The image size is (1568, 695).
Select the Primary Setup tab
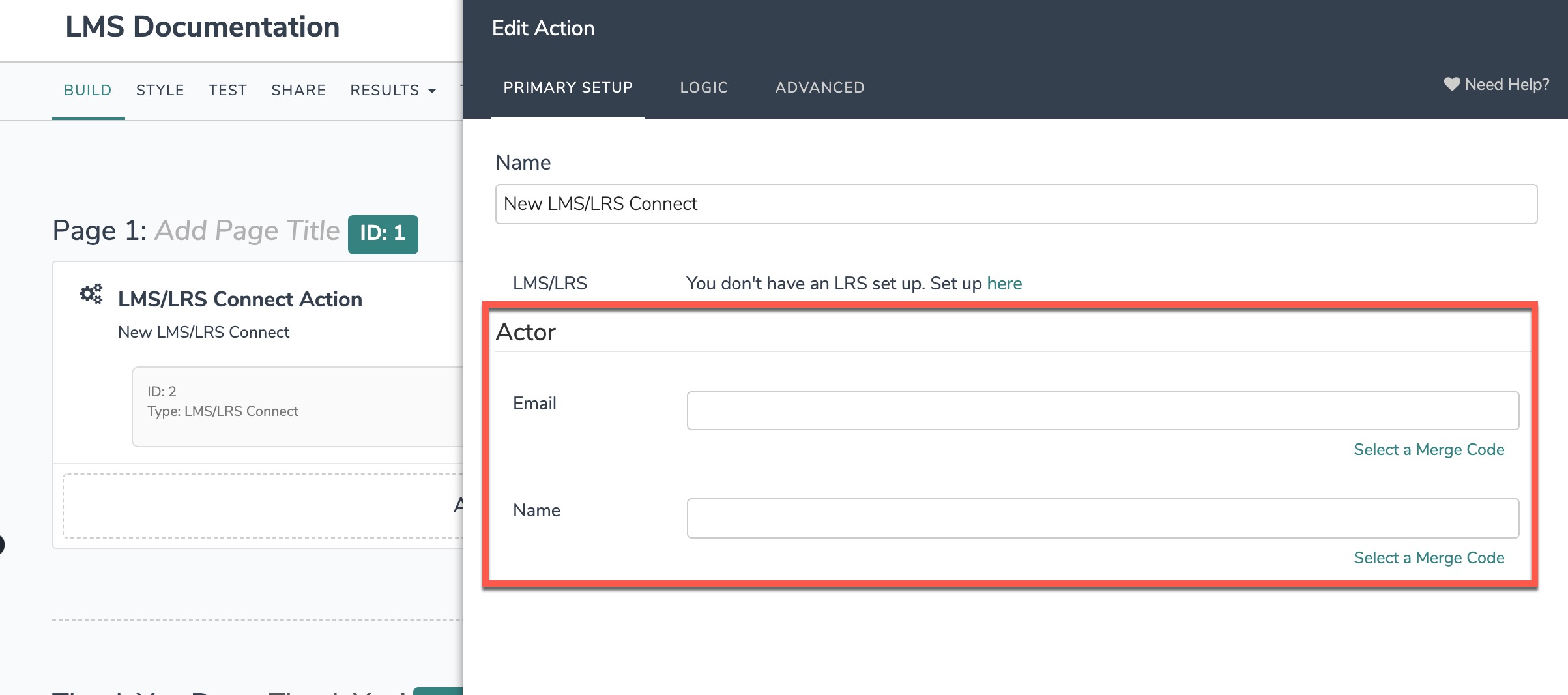pyautogui.click(x=568, y=87)
